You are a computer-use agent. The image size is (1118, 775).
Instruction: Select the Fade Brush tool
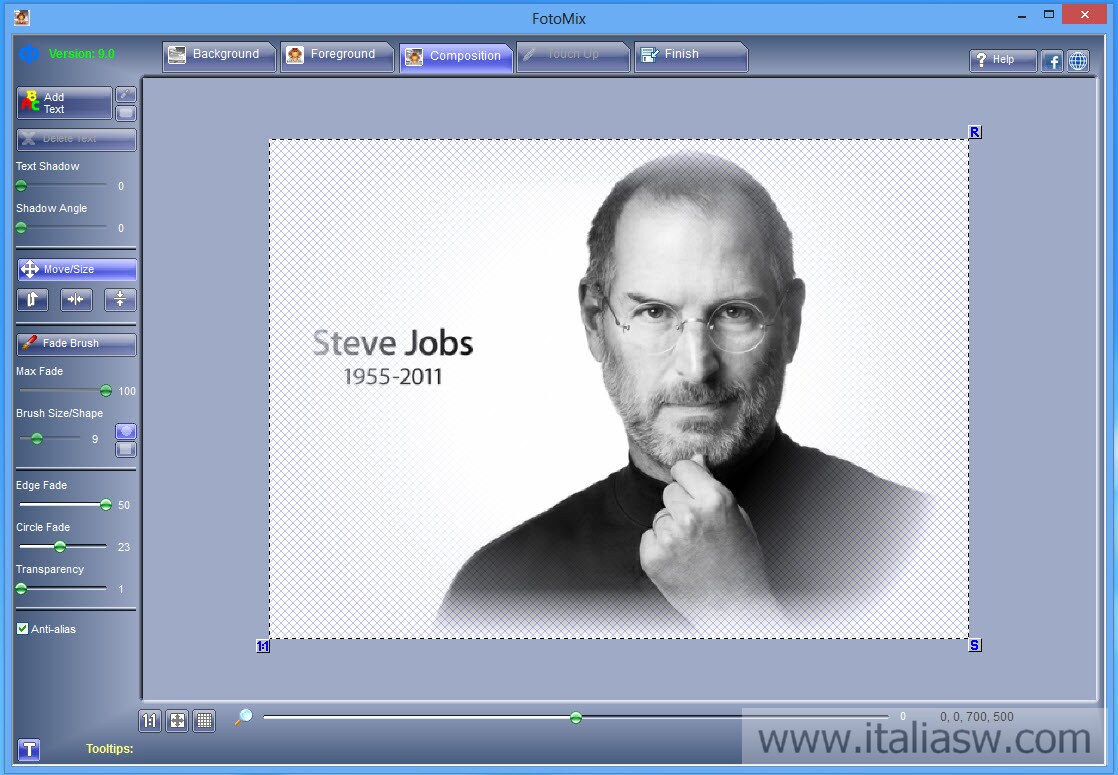click(76, 344)
